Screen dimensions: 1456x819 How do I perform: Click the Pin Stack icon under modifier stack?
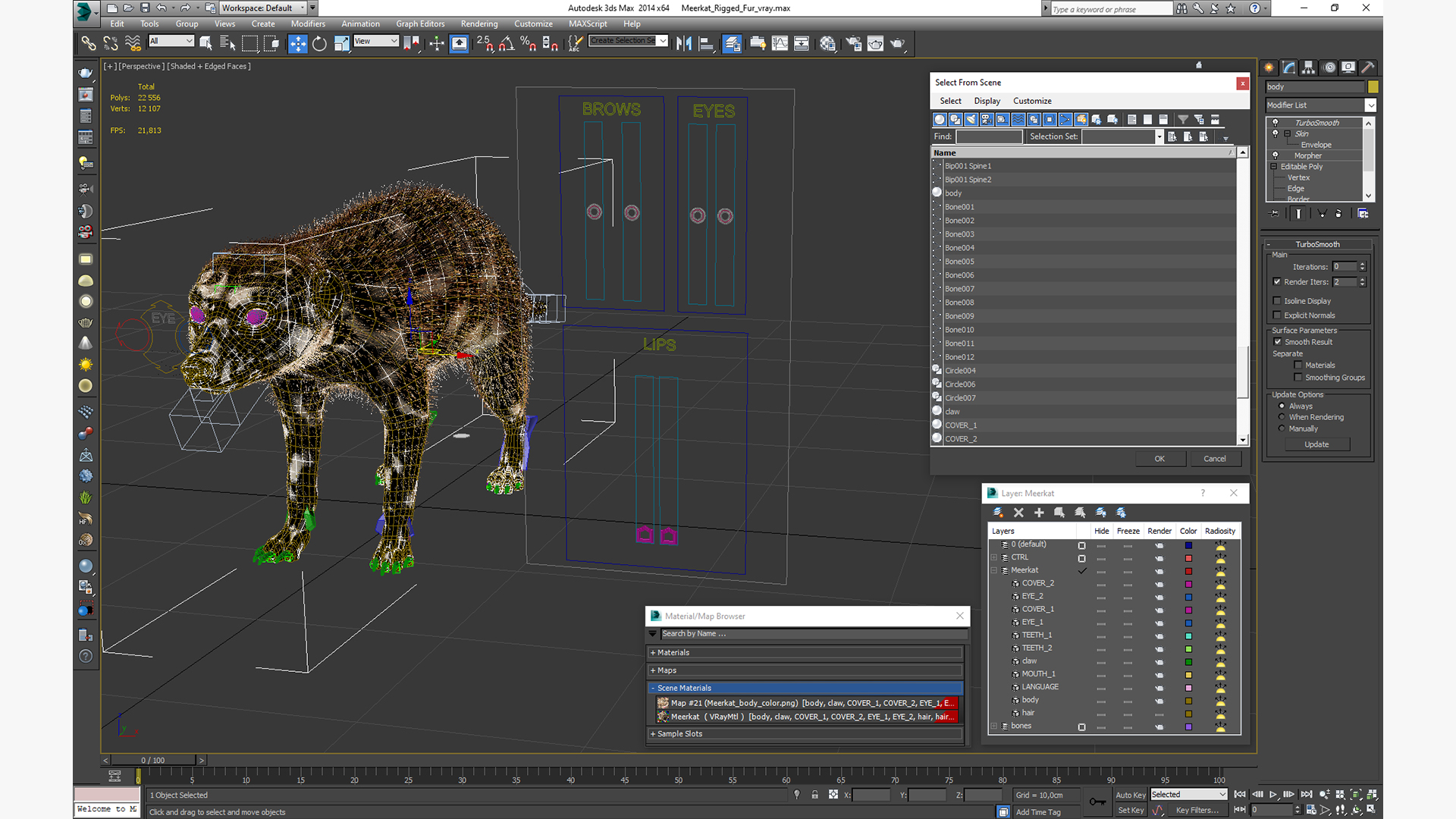pos(1275,214)
